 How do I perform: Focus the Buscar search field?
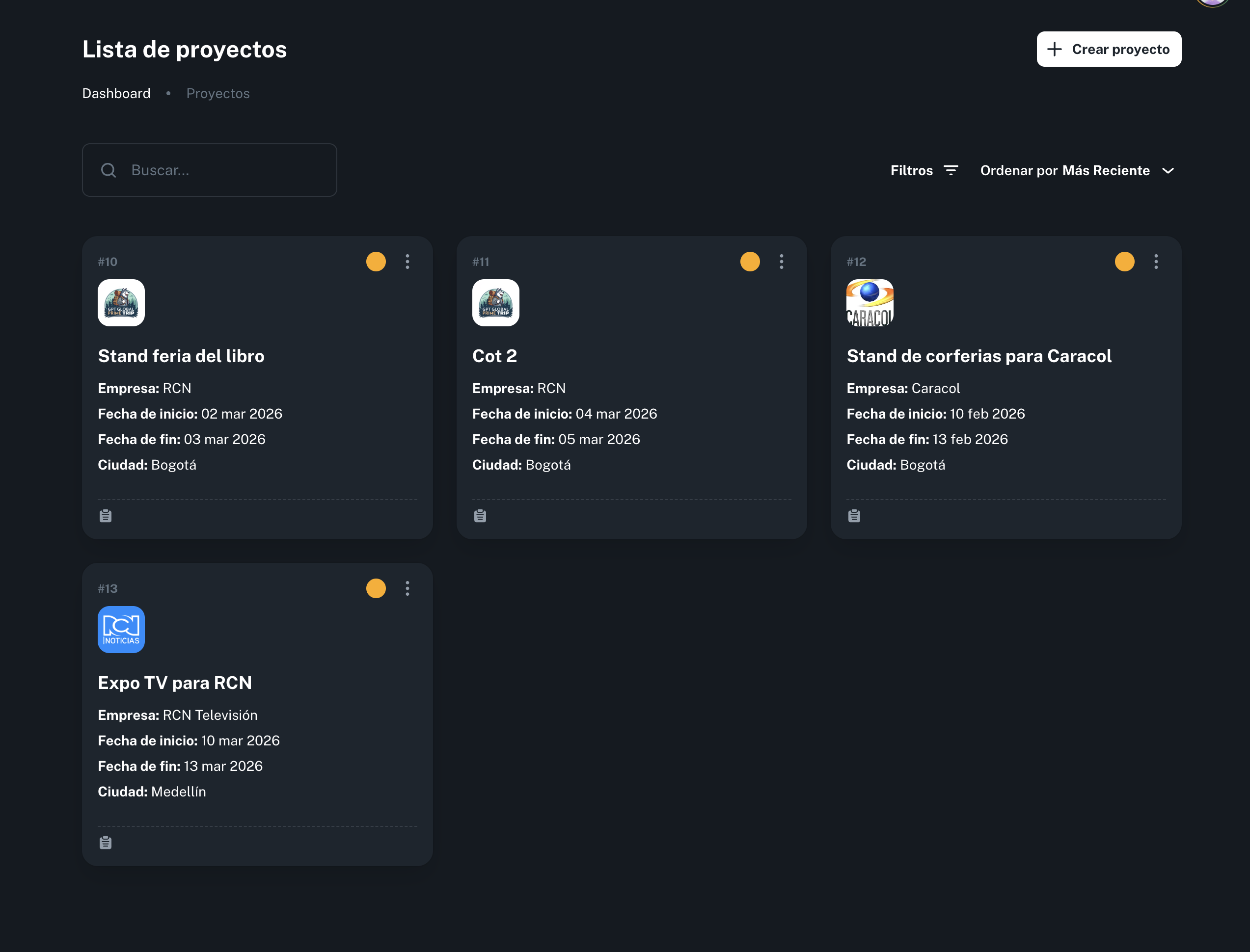pos(227,170)
